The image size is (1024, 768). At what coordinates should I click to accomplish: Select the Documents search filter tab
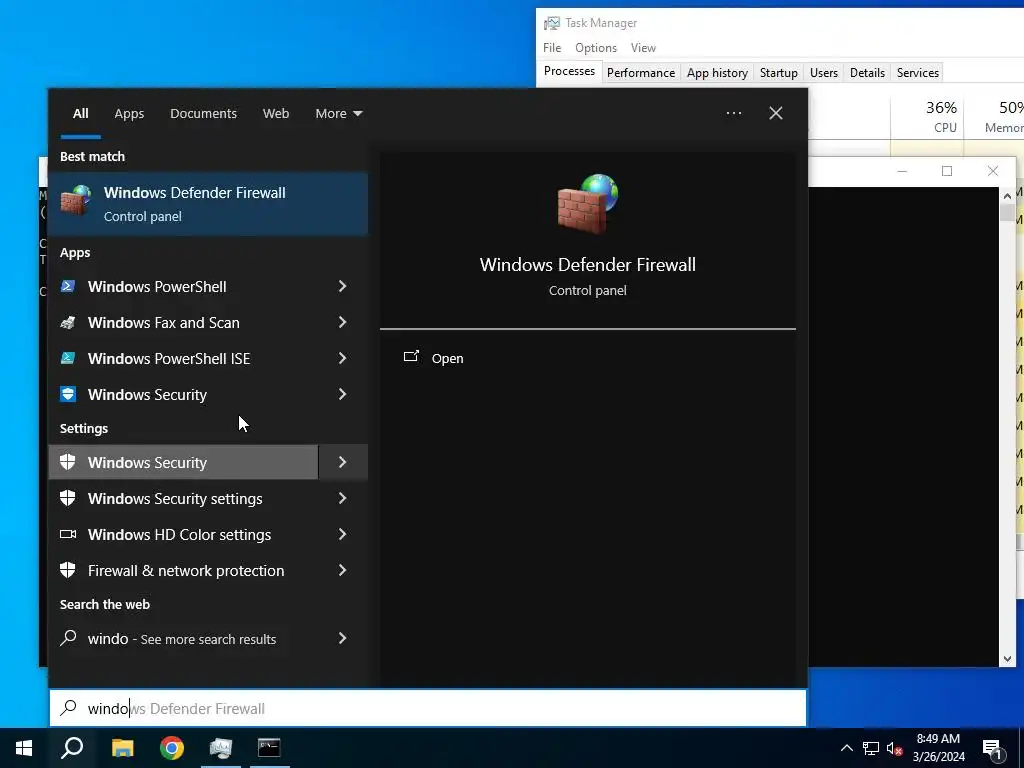(x=203, y=114)
